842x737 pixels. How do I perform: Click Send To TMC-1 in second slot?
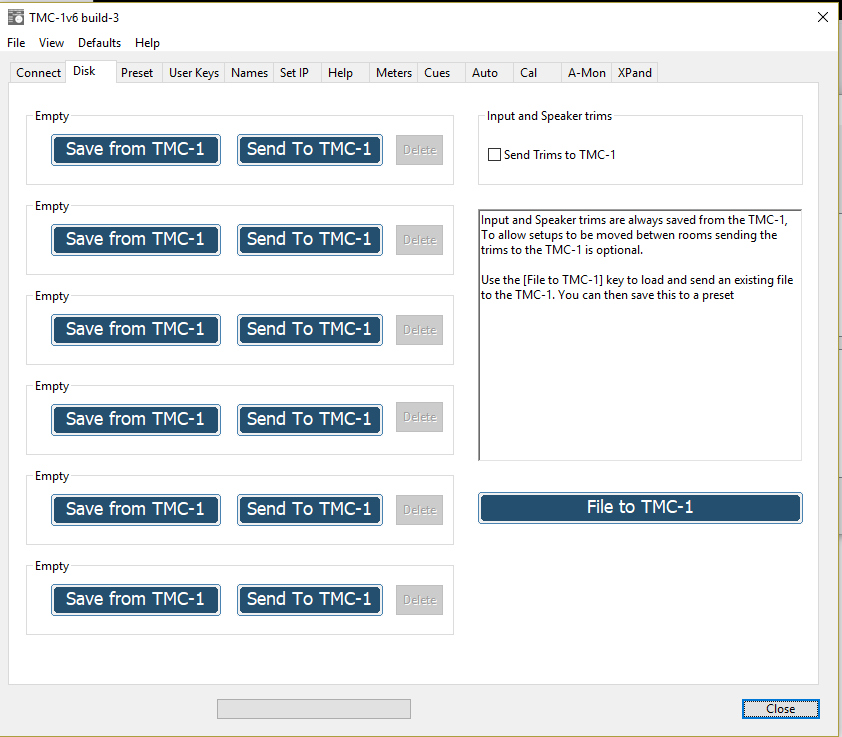[x=310, y=240]
